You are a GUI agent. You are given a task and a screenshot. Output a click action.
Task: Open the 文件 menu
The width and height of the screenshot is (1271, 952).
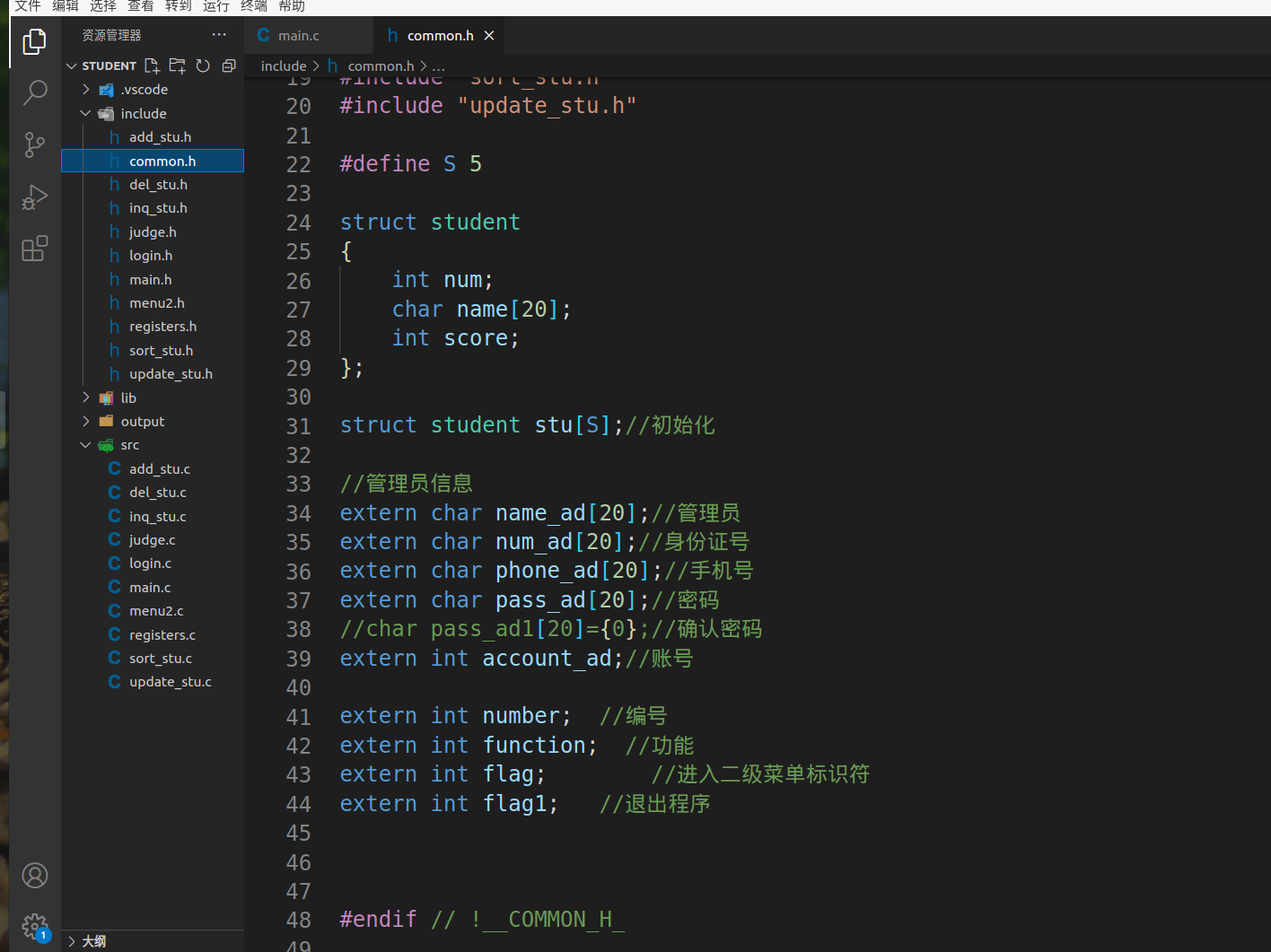(28, 6)
